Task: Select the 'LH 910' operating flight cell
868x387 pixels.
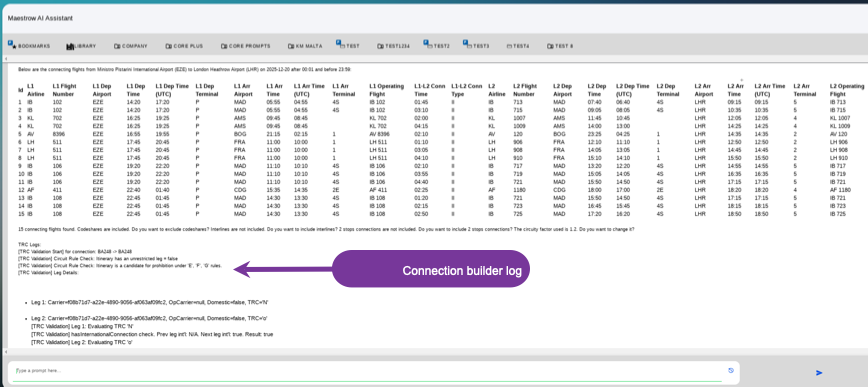Action: coord(838,158)
